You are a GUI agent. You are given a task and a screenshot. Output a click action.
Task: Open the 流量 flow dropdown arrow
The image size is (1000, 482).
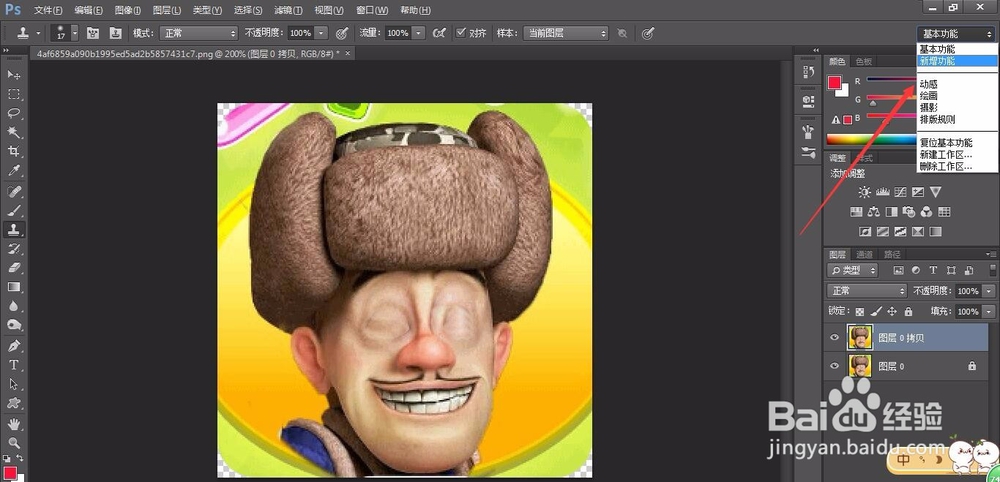(419, 33)
